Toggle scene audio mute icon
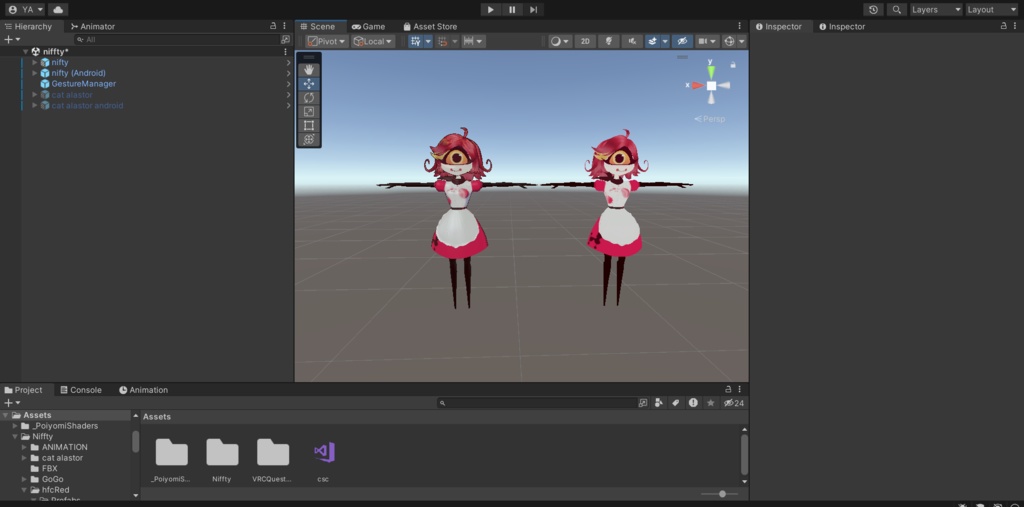Image resolution: width=1024 pixels, height=507 pixels. click(x=632, y=41)
